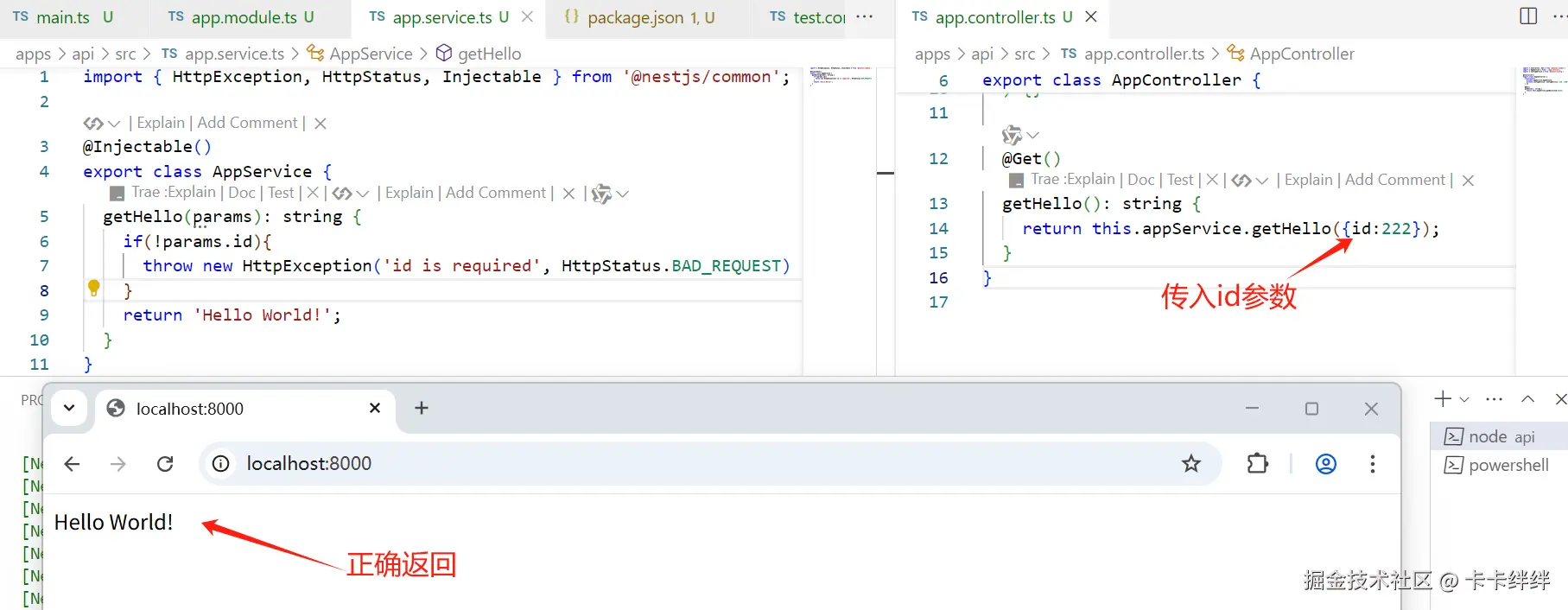Click the site information icon in address bar

[221, 464]
